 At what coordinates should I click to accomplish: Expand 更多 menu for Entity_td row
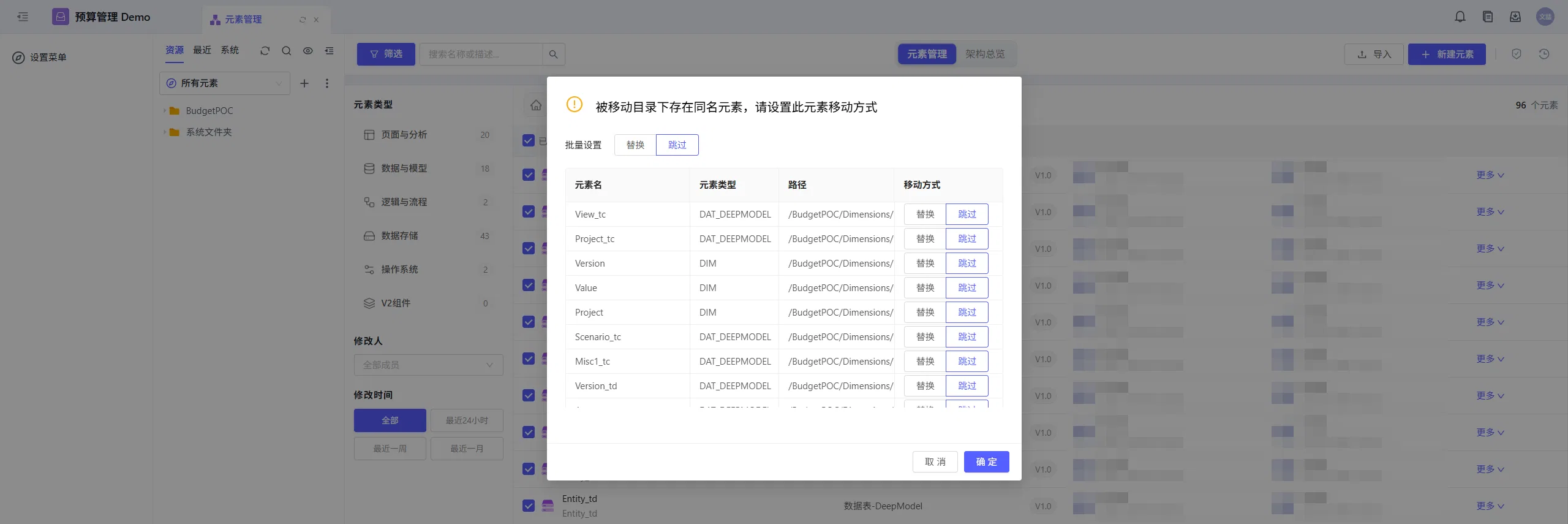click(1490, 506)
